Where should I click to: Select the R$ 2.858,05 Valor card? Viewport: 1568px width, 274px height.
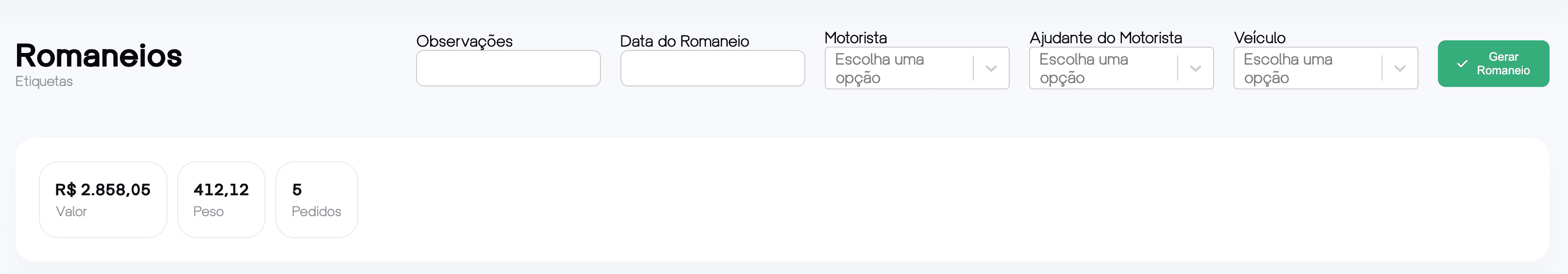coord(103,200)
